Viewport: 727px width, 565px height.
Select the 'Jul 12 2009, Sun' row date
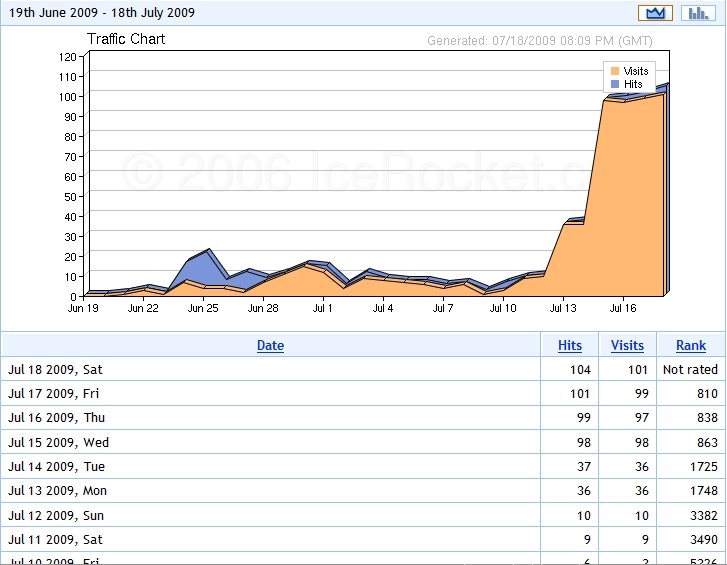pyautogui.click(x=56, y=515)
